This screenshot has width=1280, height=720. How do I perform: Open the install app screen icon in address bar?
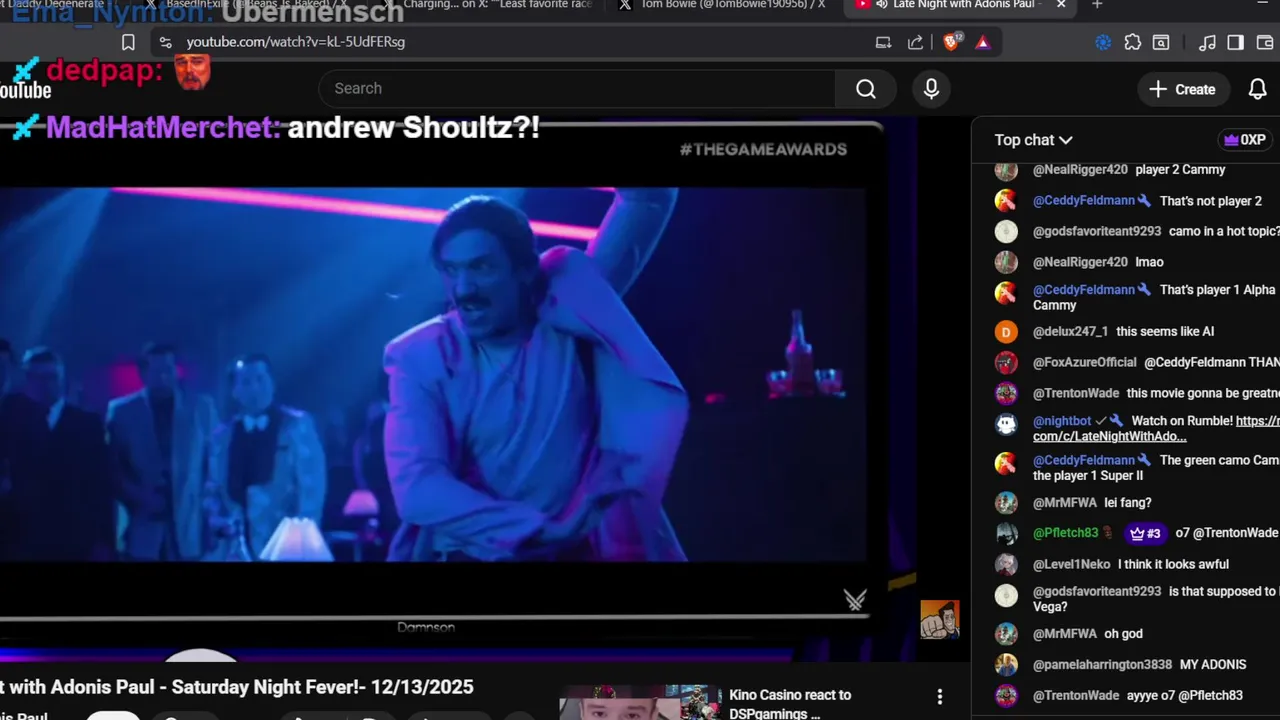pos(883,42)
